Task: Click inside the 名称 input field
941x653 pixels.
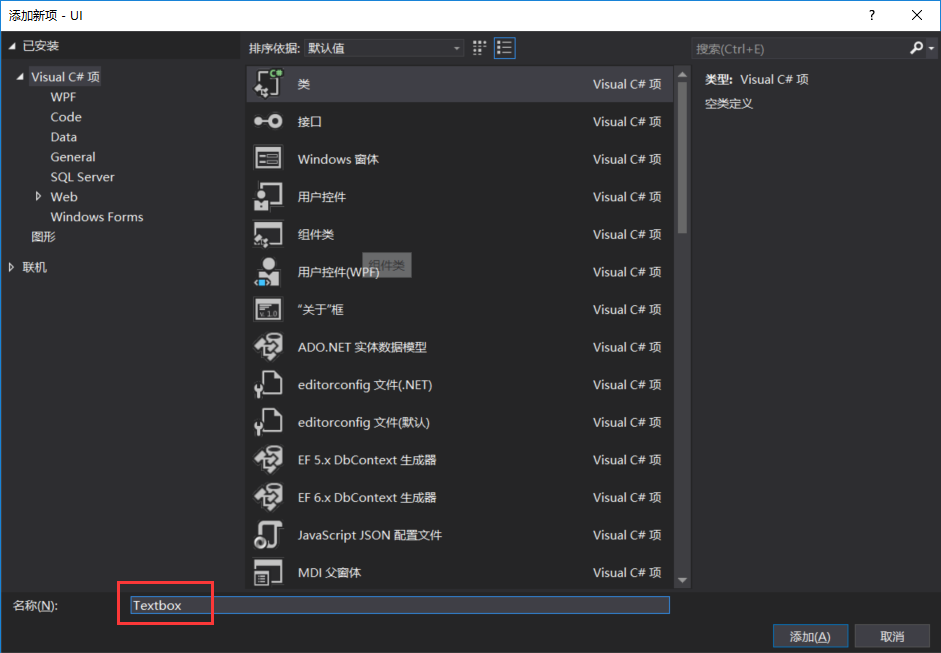Action: (x=400, y=604)
